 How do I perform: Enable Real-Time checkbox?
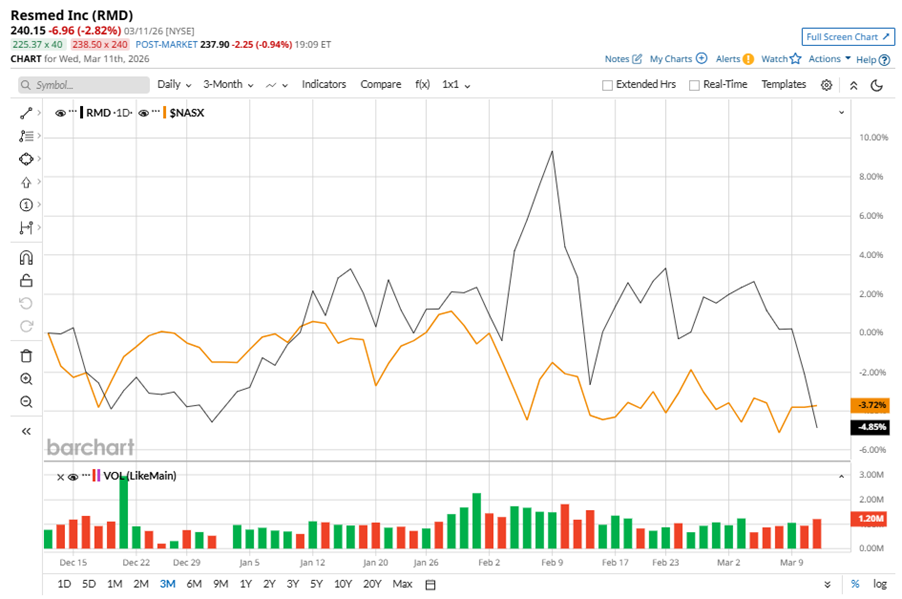(x=694, y=85)
